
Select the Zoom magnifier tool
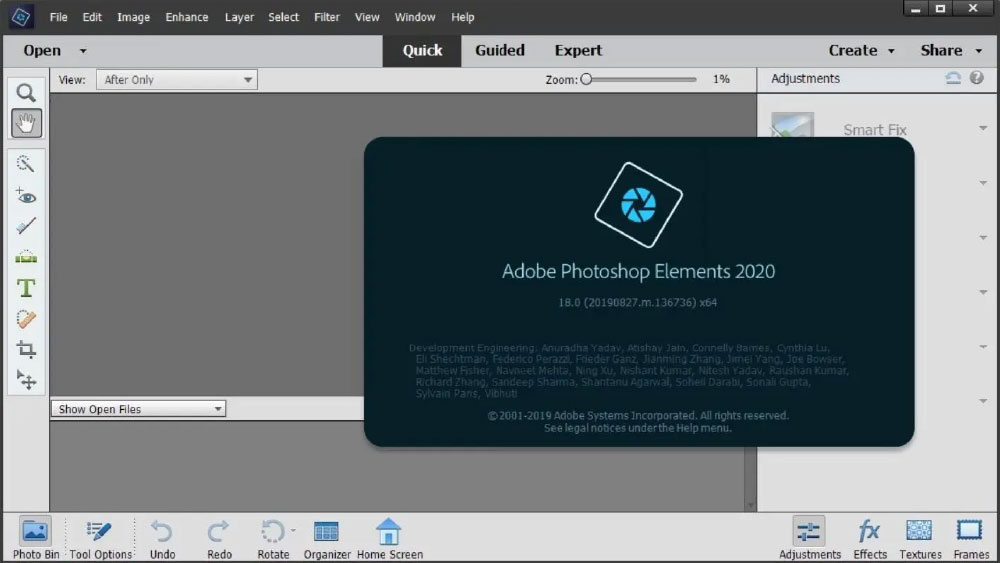pyautogui.click(x=26, y=93)
